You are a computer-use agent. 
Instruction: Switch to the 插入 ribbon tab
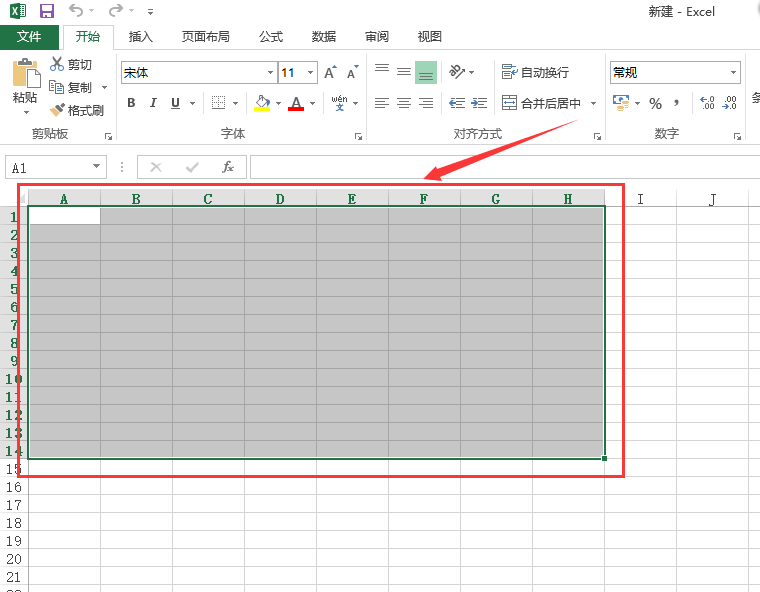[141, 37]
